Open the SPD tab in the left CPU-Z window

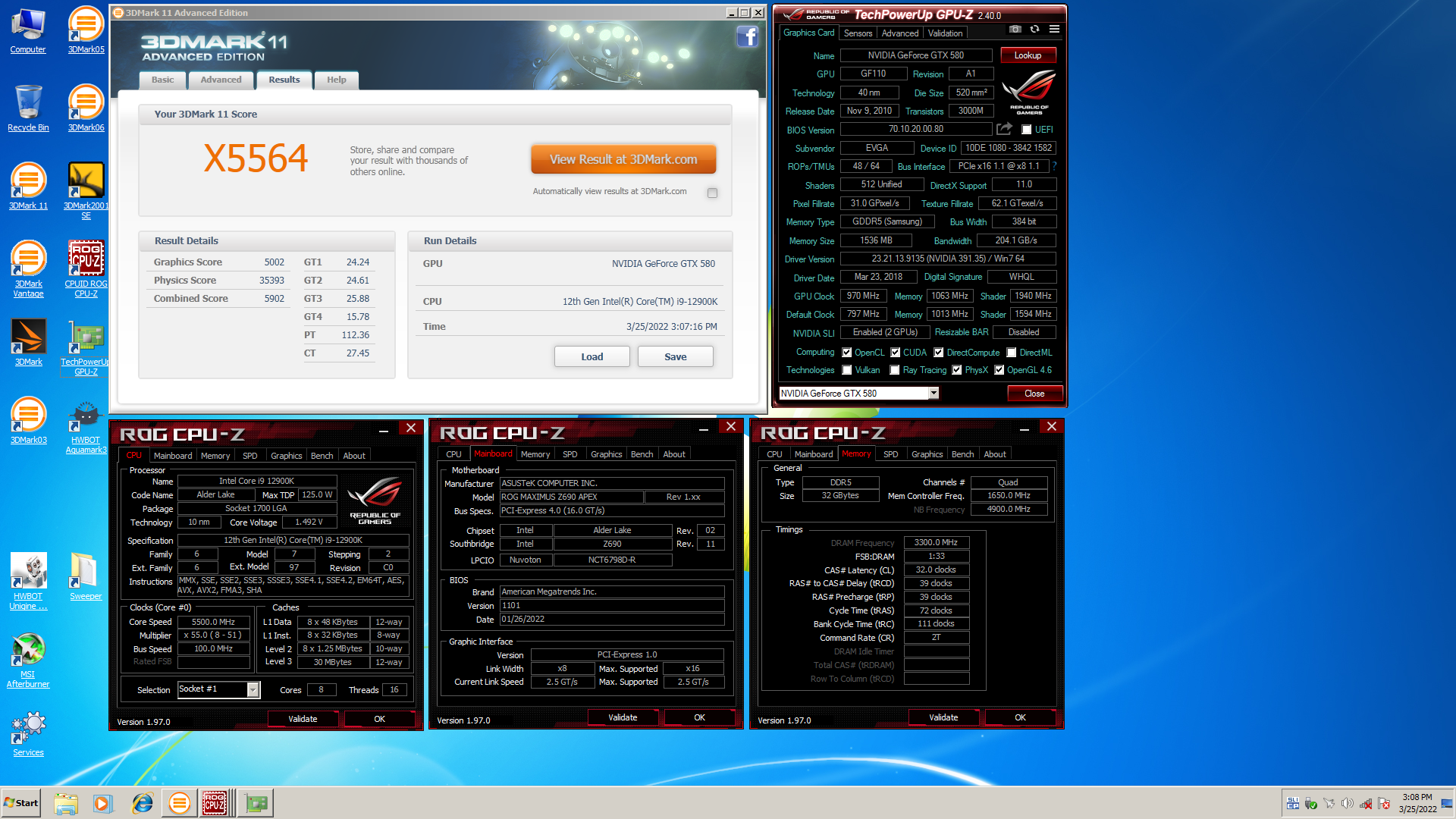[249, 456]
